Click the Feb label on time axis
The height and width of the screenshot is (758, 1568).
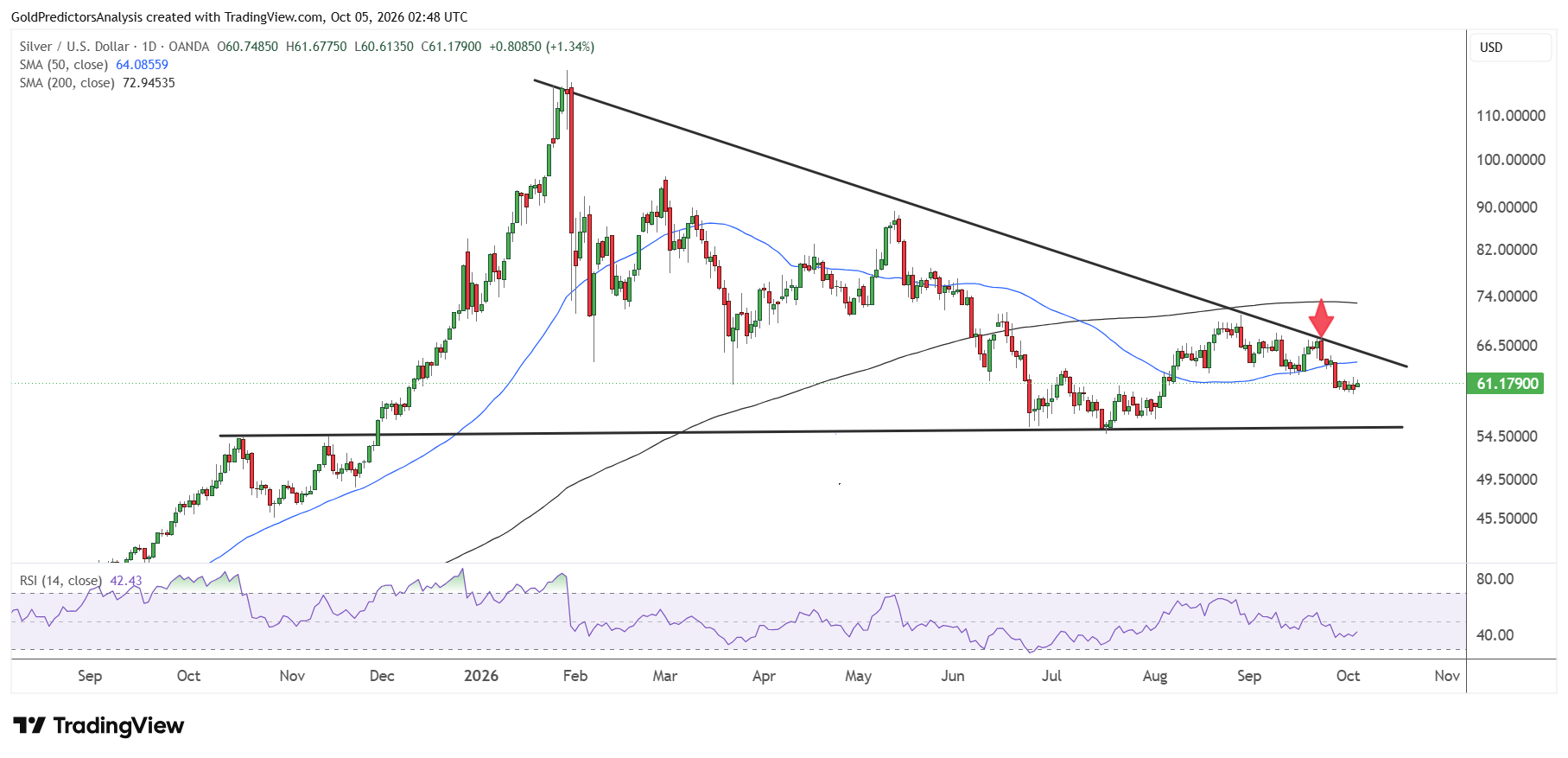575,676
